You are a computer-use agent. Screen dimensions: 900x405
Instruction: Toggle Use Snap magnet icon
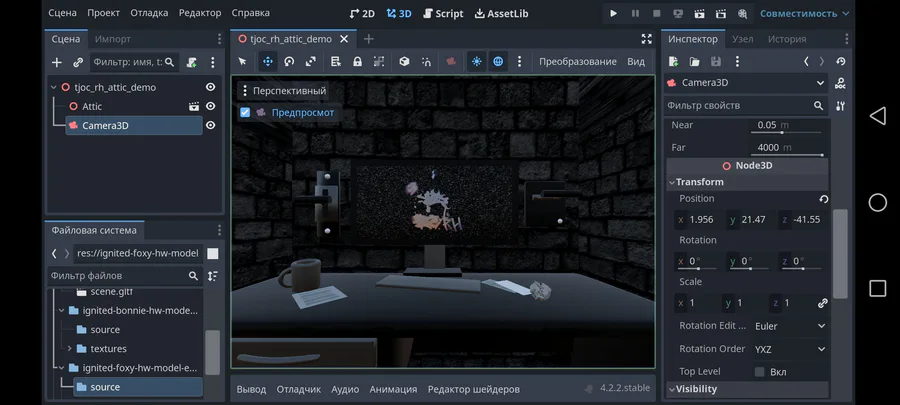426,61
